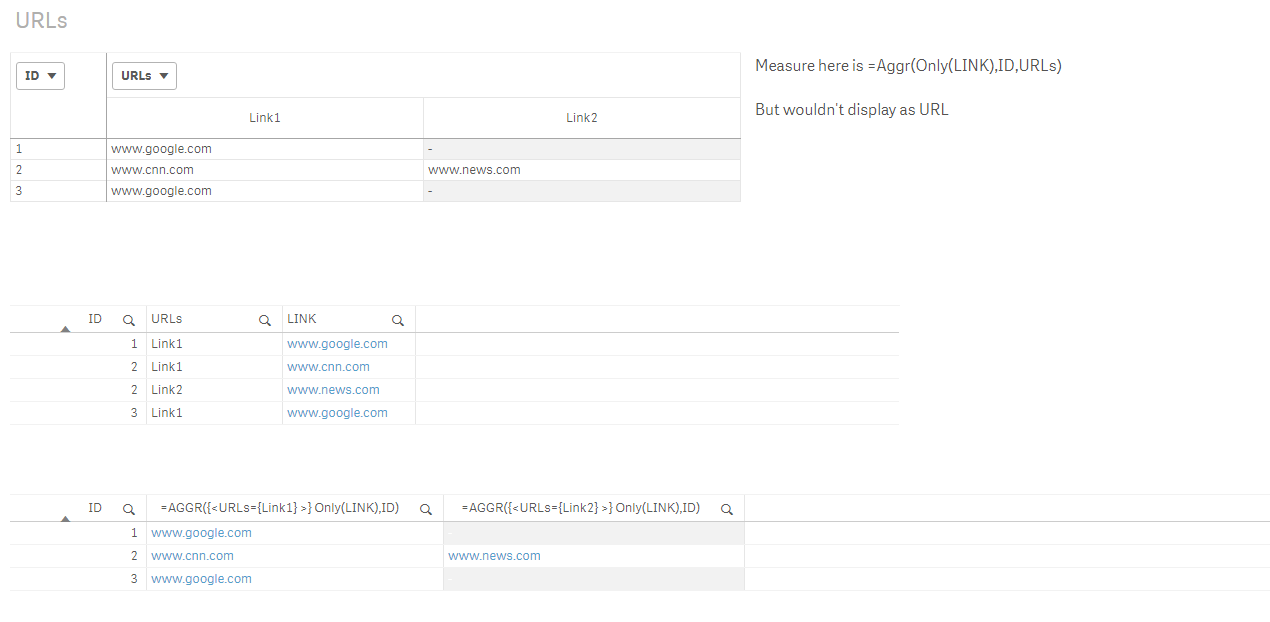Click sort arrow in bottom table ID header

(x=66, y=518)
